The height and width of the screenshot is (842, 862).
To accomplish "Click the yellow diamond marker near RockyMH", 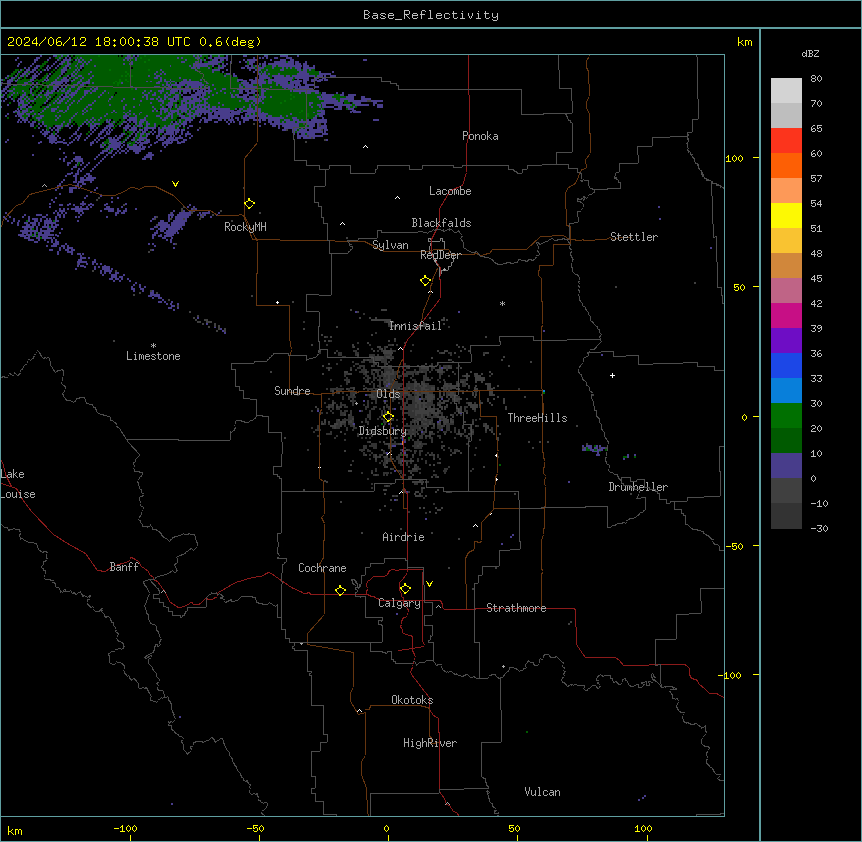I will tap(250, 204).
